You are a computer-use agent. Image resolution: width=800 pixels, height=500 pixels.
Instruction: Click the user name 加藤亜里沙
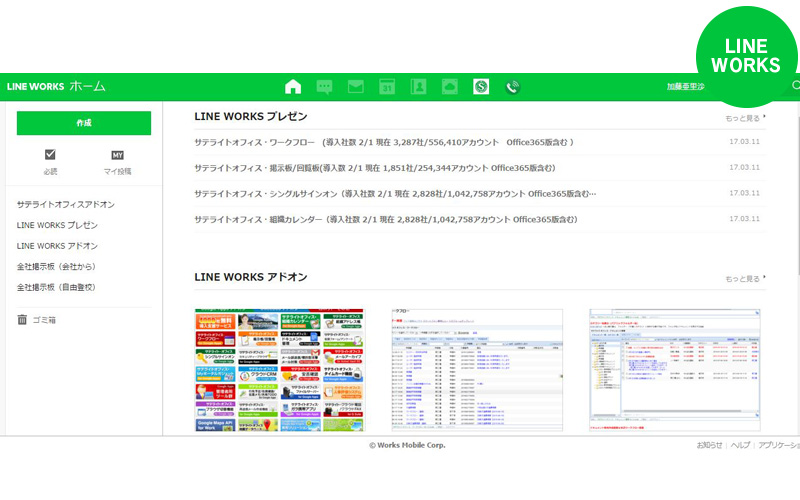point(685,87)
